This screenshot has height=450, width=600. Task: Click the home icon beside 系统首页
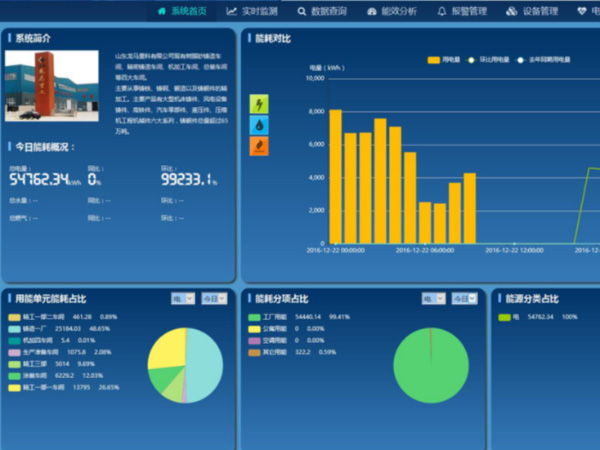point(161,12)
